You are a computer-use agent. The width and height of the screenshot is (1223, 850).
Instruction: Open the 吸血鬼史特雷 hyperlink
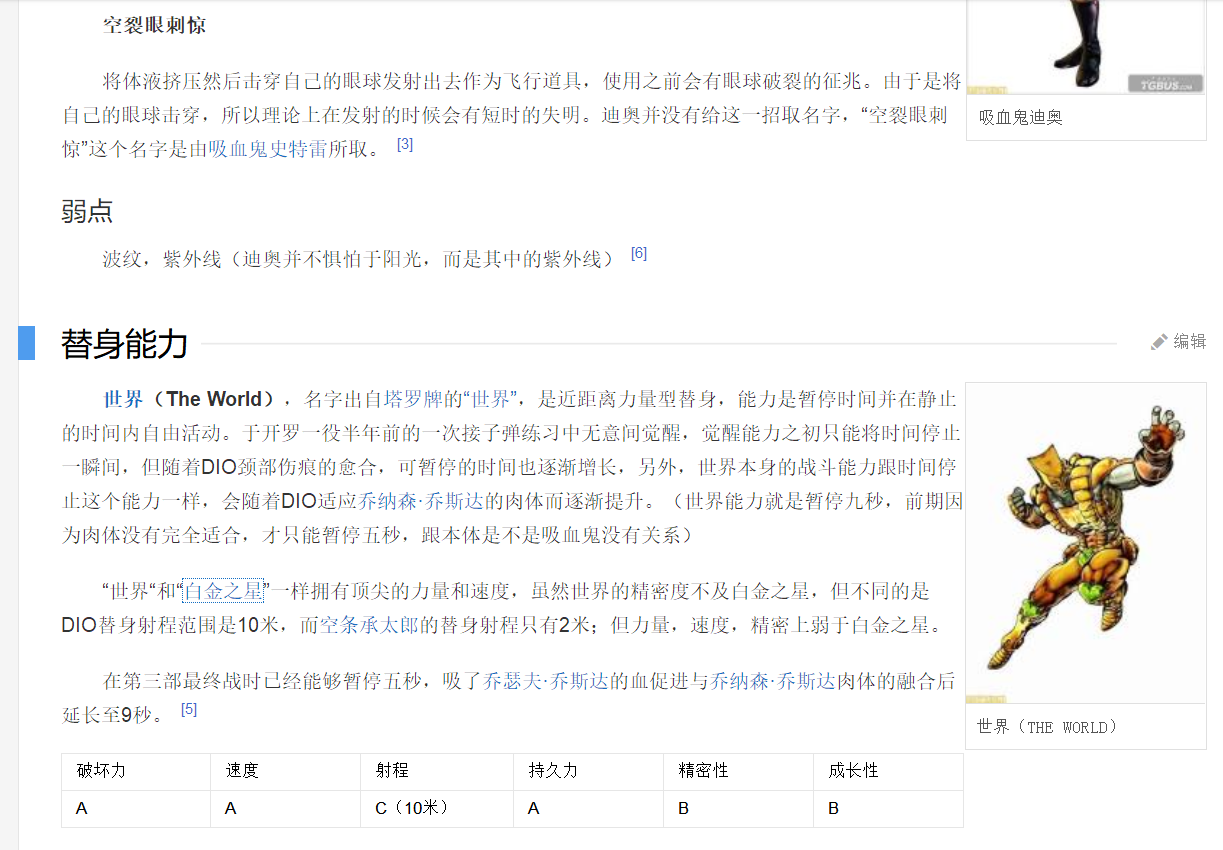tap(269, 150)
